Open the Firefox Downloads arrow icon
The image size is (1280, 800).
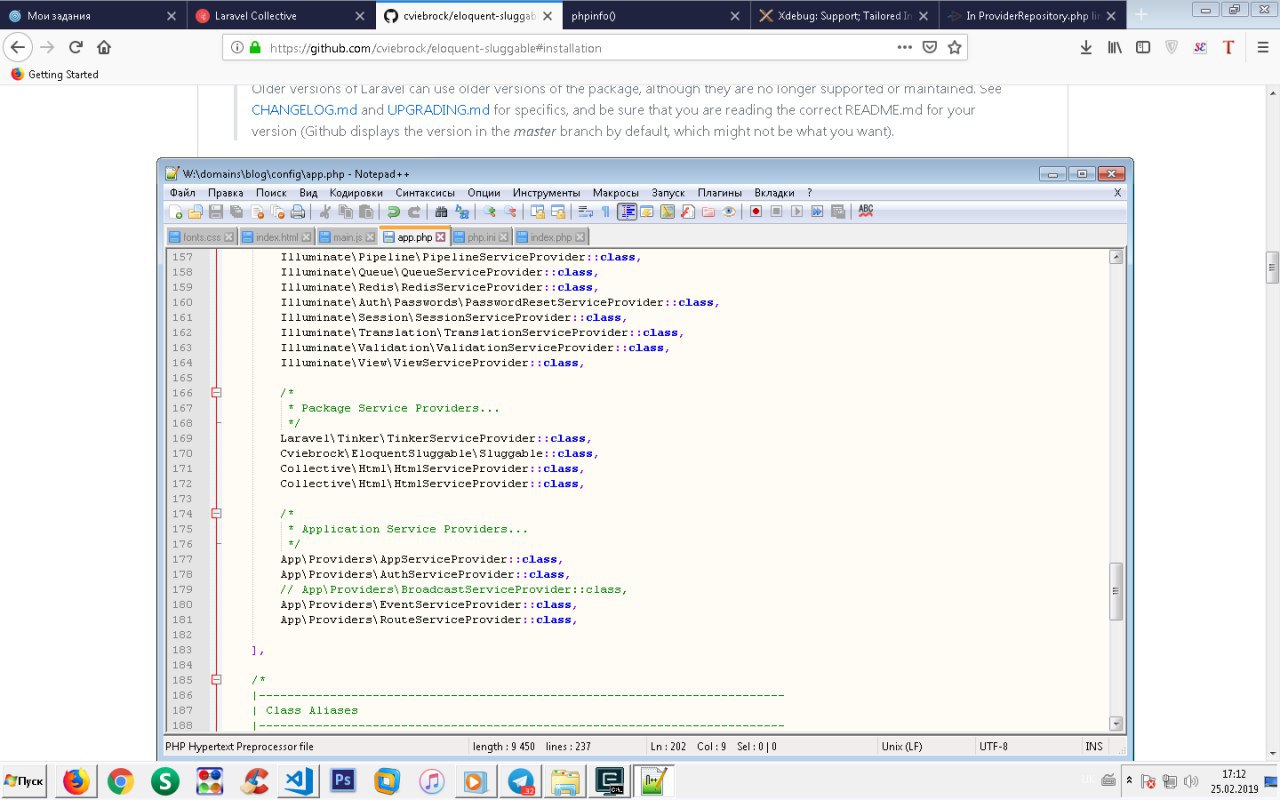(x=1086, y=47)
